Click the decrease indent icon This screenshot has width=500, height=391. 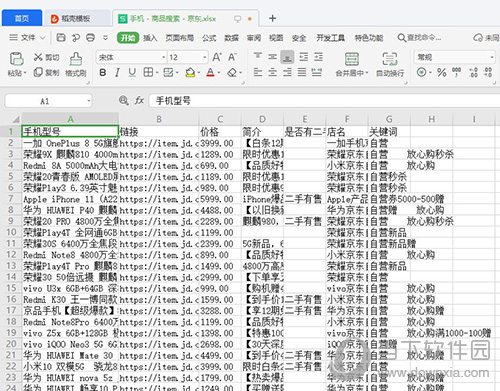click(x=303, y=57)
